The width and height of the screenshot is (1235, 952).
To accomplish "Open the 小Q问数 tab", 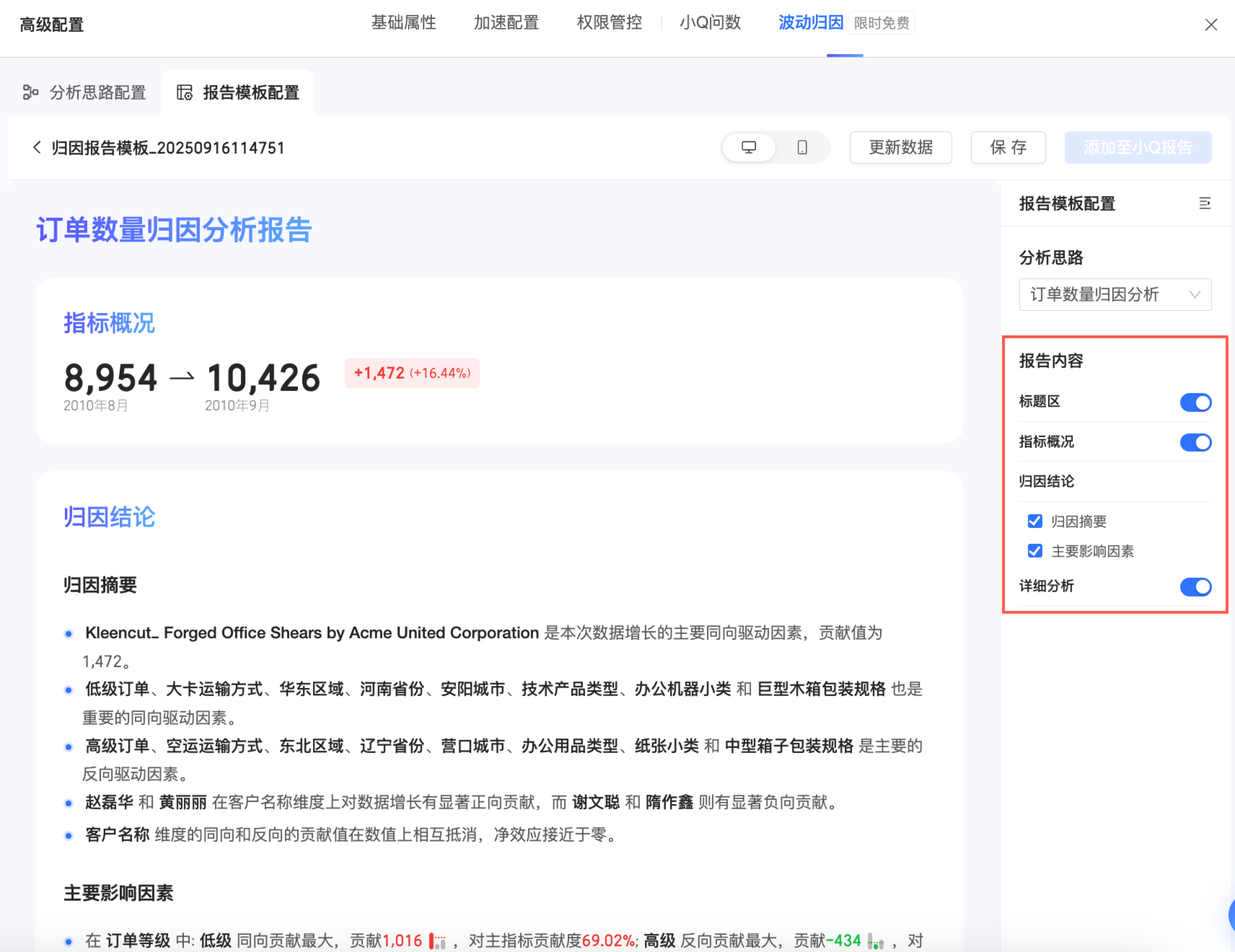I will [710, 23].
